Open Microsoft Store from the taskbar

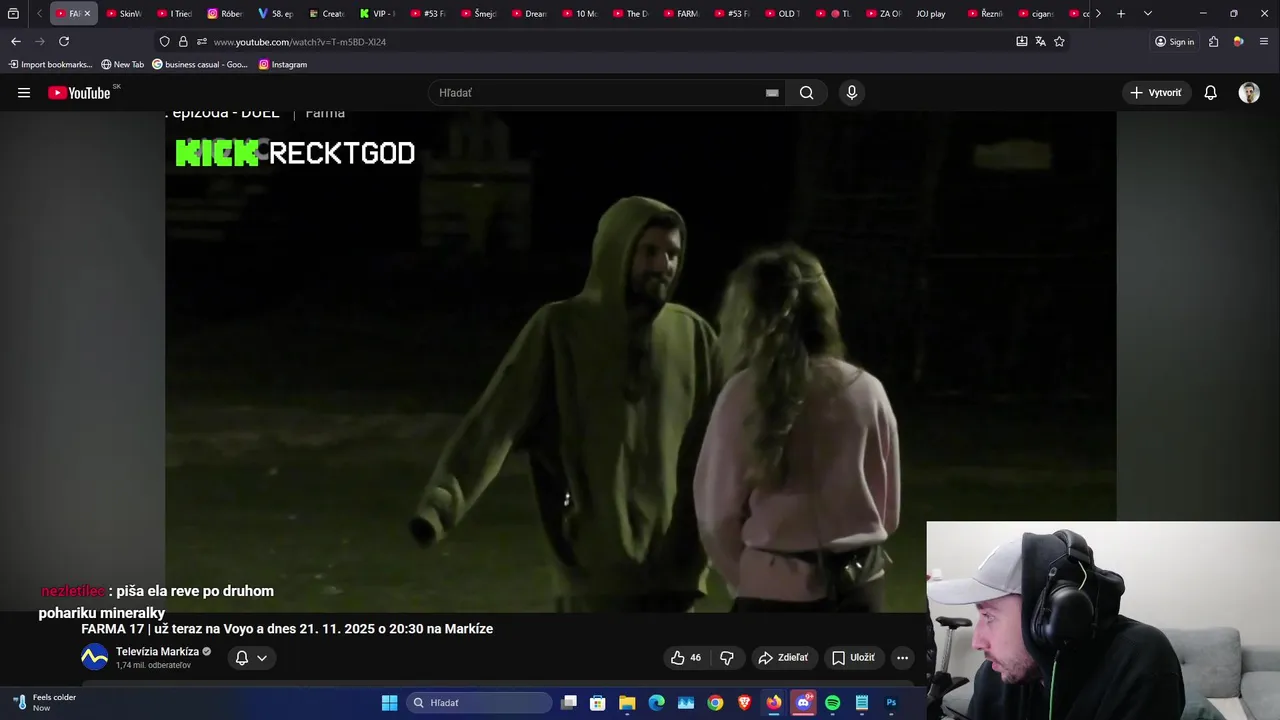tap(597, 703)
